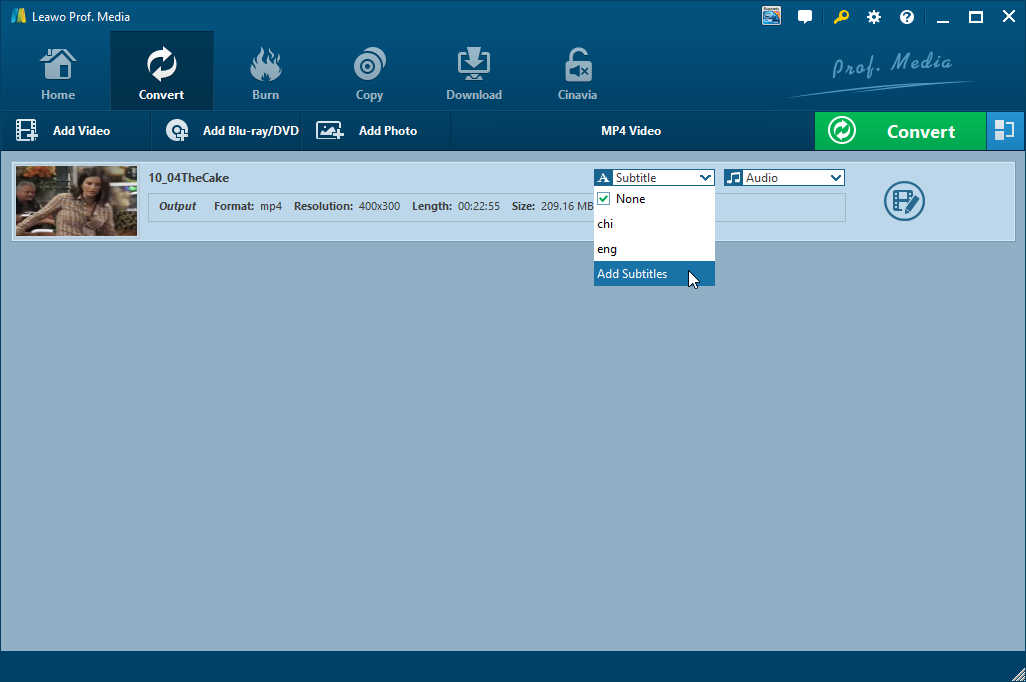Start conversion with green Convert button
Image resolution: width=1026 pixels, height=682 pixels.
point(900,131)
